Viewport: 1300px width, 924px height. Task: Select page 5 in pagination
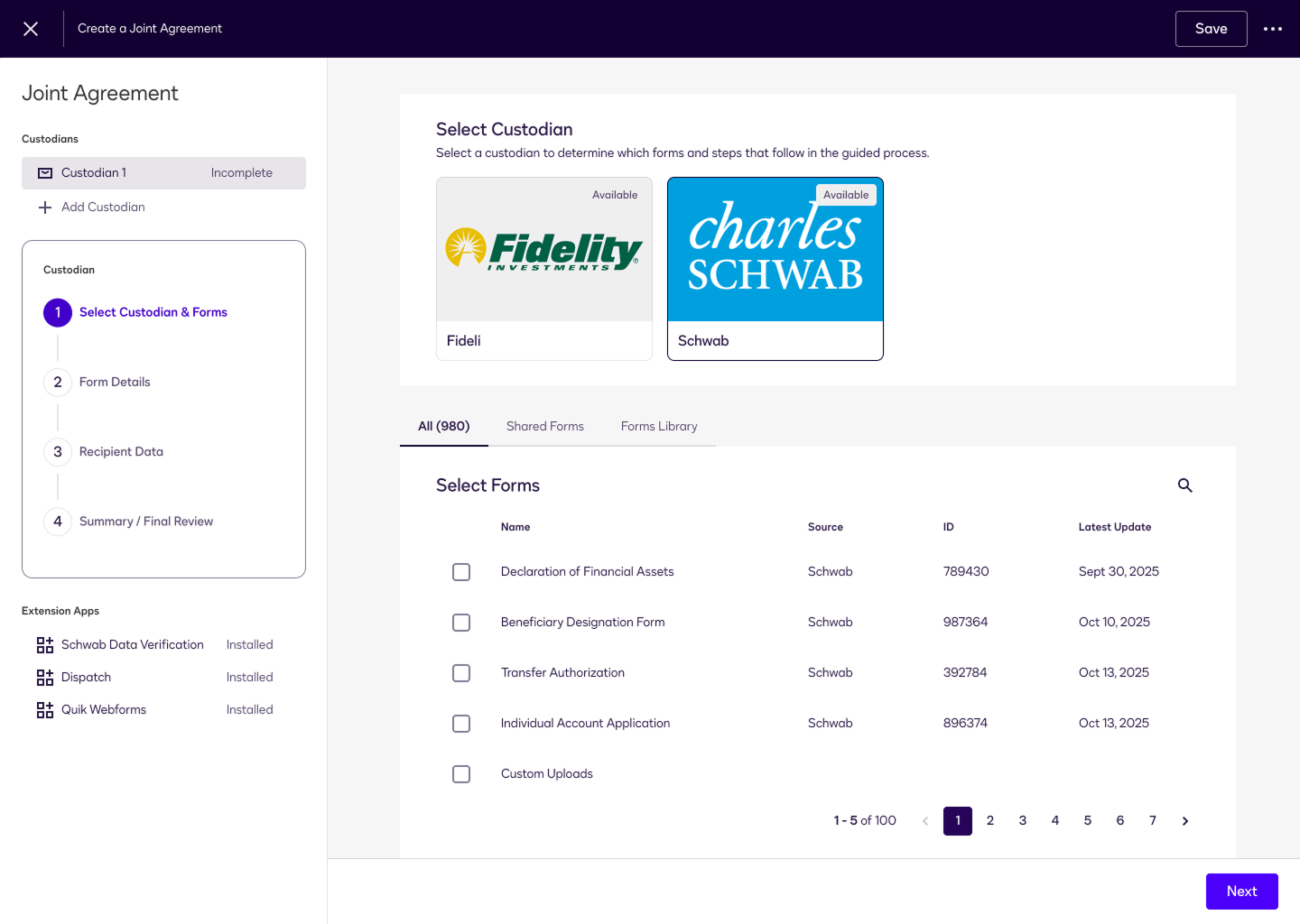[x=1088, y=821]
